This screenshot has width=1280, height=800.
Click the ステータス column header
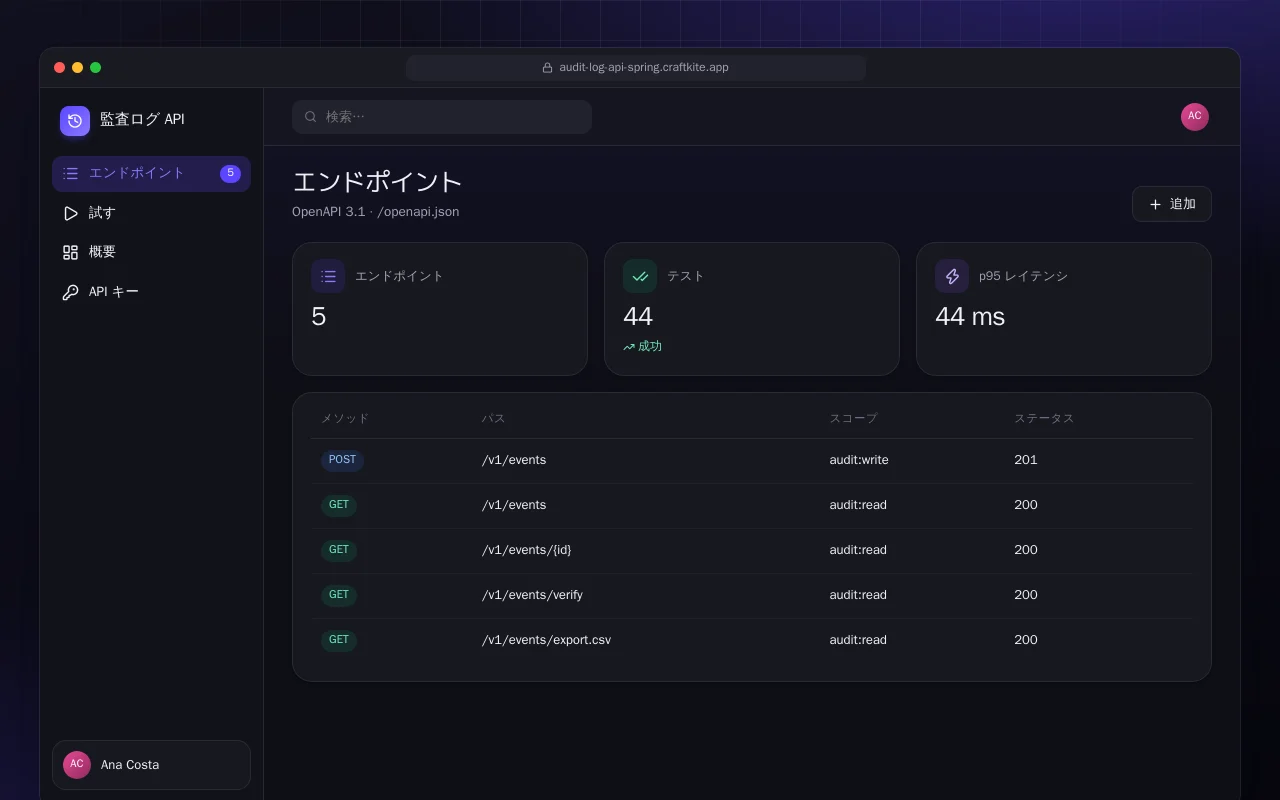[1044, 418]
